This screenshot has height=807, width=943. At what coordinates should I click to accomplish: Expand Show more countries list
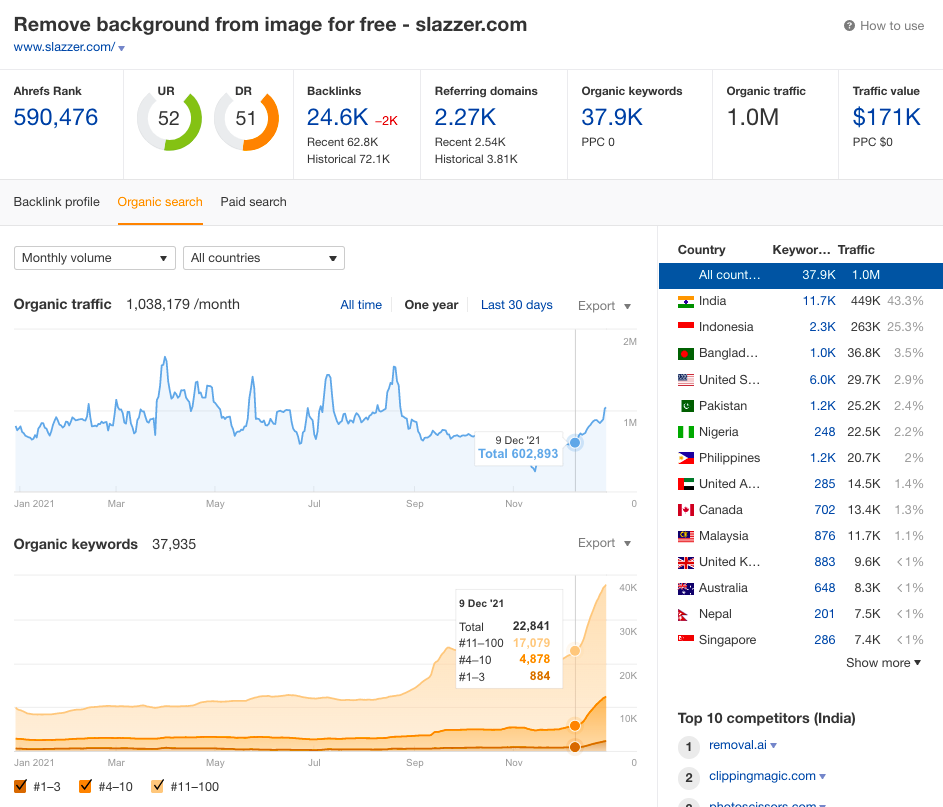tap(883, 663)
